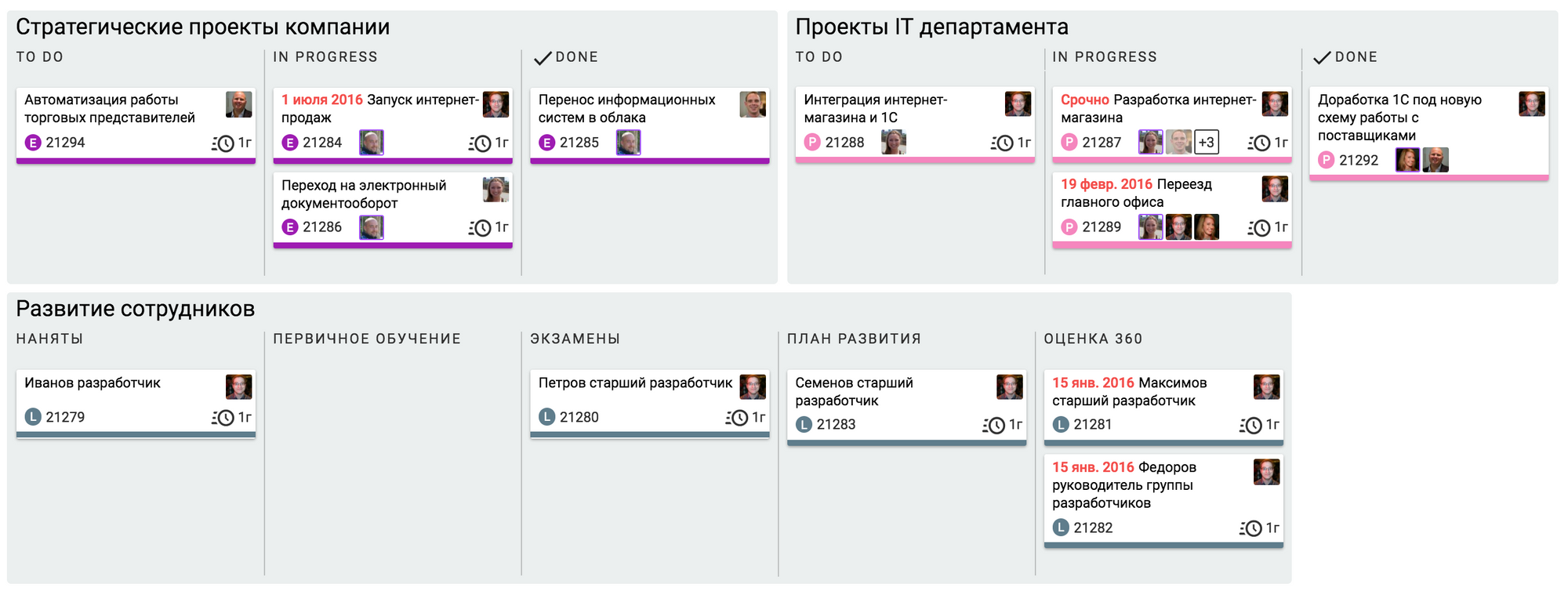
Task: Click the L badge on card 21279
Action: 33,417
